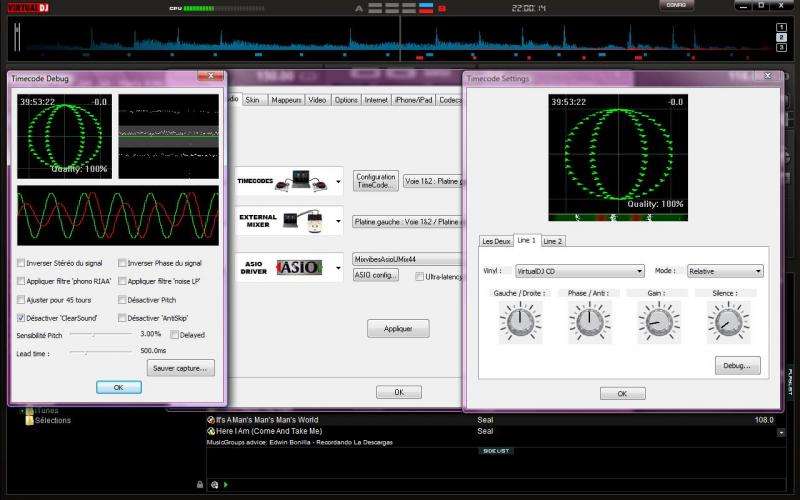Toggle Inverser Stéréo du signal checkbox
Viewport: 800px width, 500px height.
click(x=21, y=263)
